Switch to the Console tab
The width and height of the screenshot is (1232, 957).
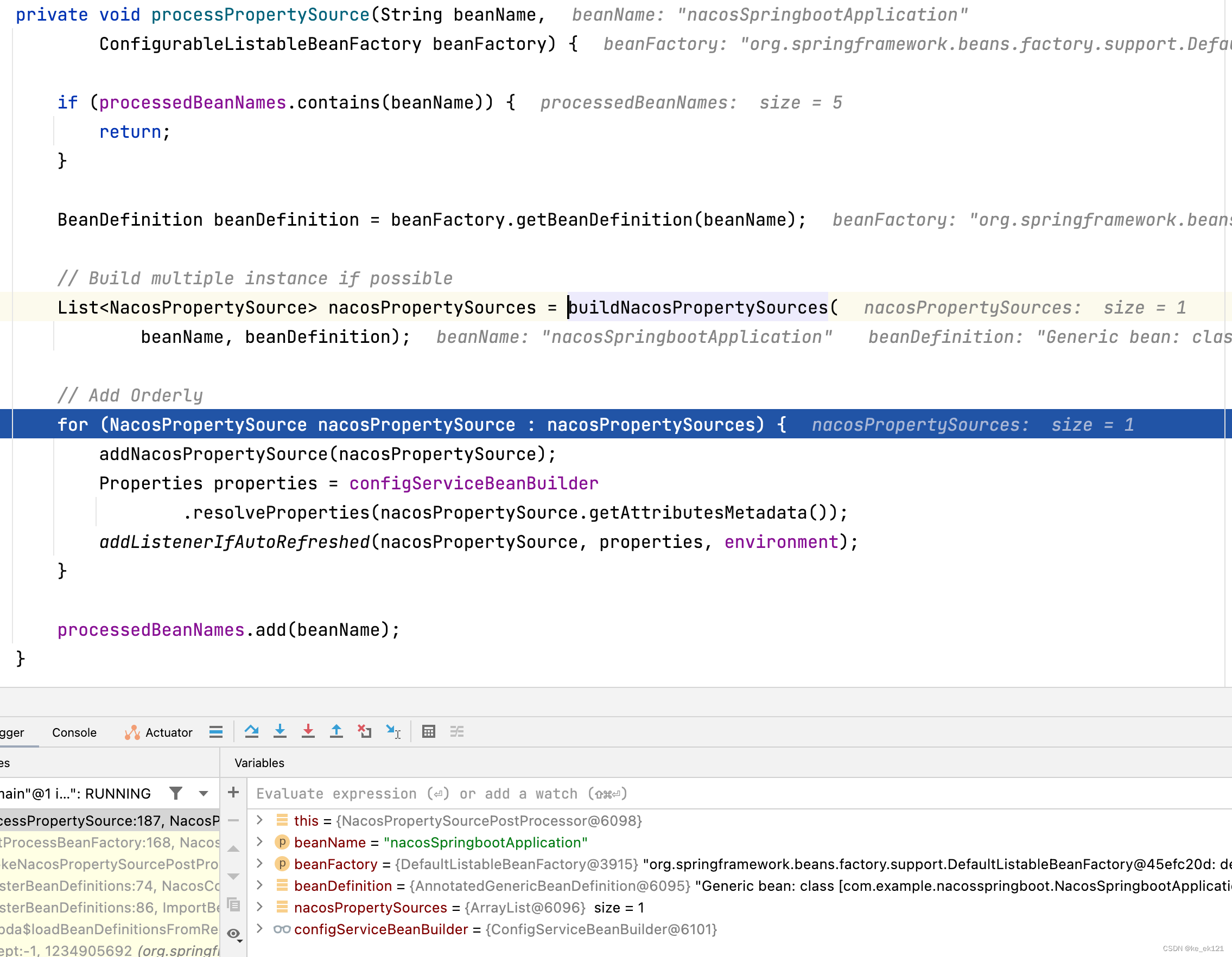[x=74, y=732]
